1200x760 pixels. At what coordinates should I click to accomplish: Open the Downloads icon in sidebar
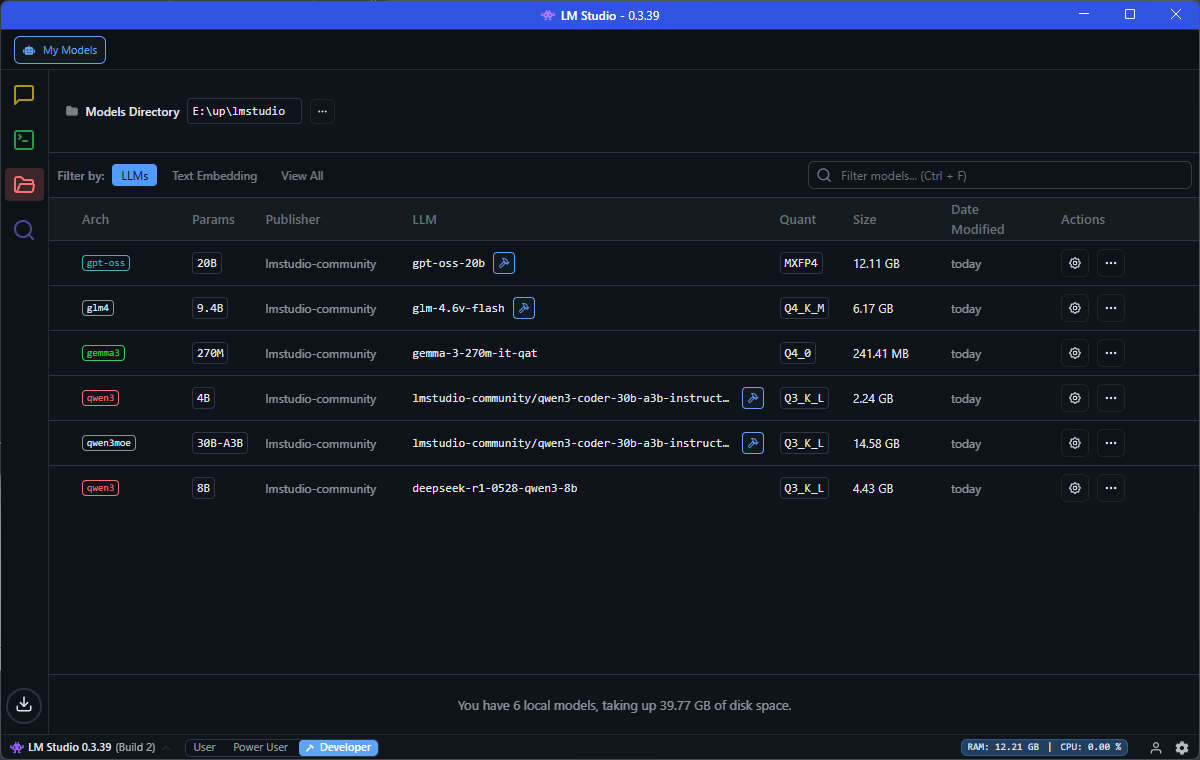24,704
